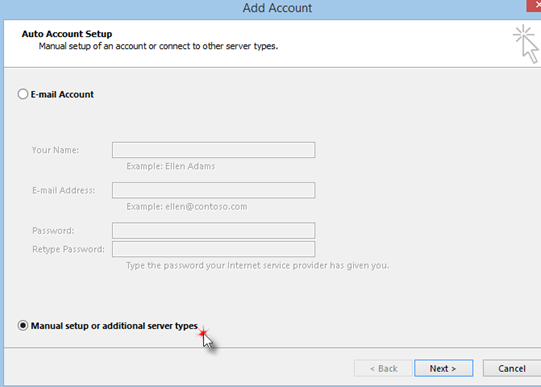The width and height of the screenshot is (541, 387).
Task: Click the Add Account title bar text
Action: 277,8
